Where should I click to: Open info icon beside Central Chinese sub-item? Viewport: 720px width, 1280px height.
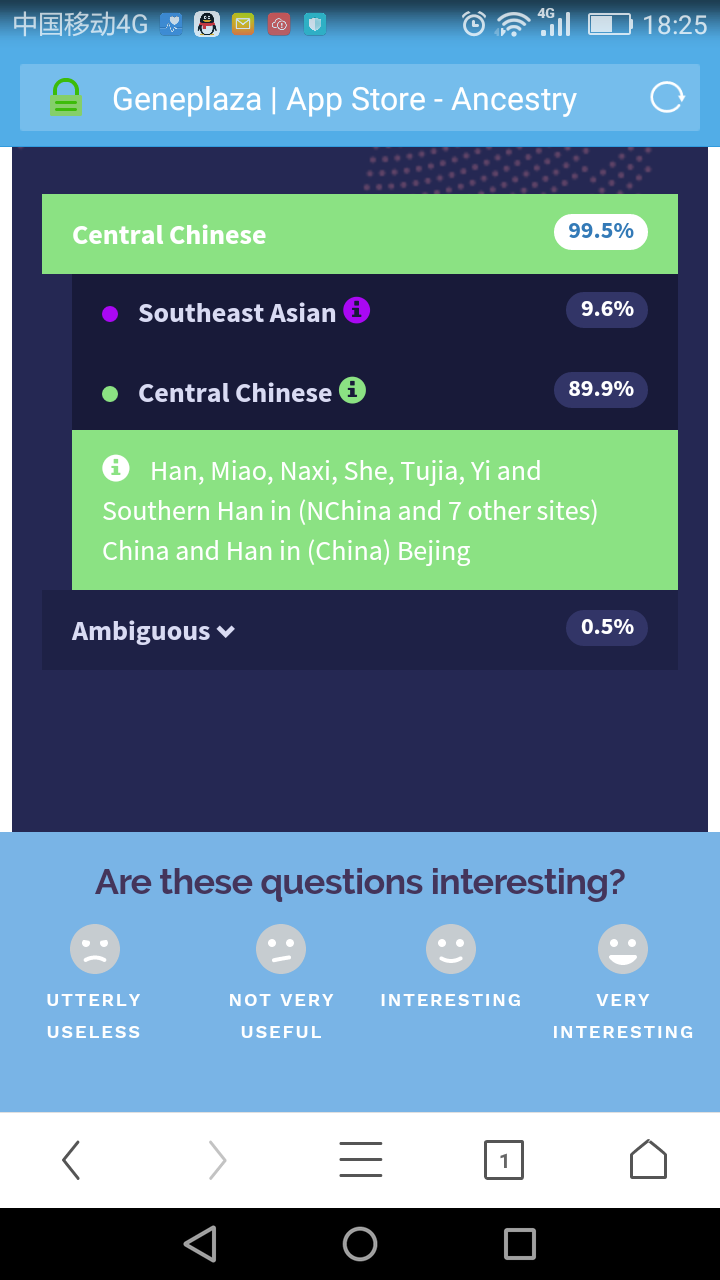(352, 390)
